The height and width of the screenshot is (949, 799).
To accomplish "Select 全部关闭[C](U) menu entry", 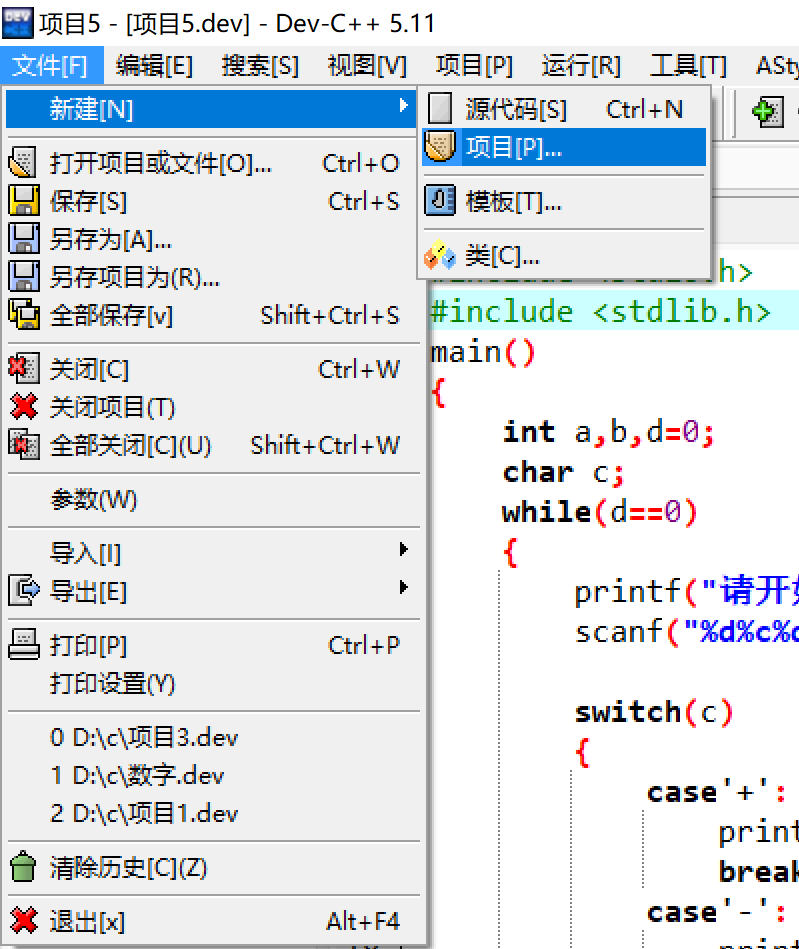I will pyautogui.click(x=212, y=445).
